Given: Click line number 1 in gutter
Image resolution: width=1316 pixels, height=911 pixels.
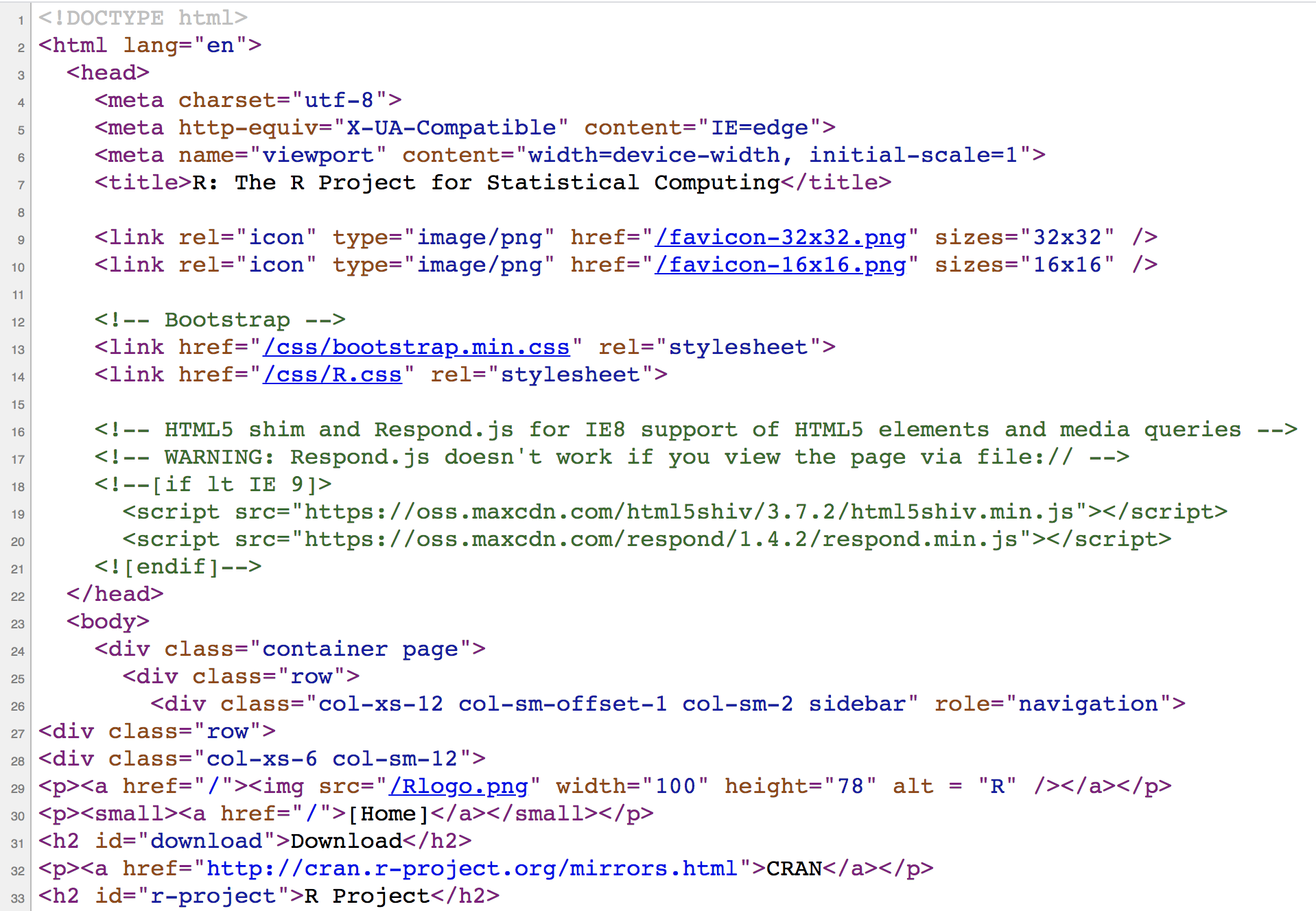Looking at the screenshot, I should click(21, 21).
